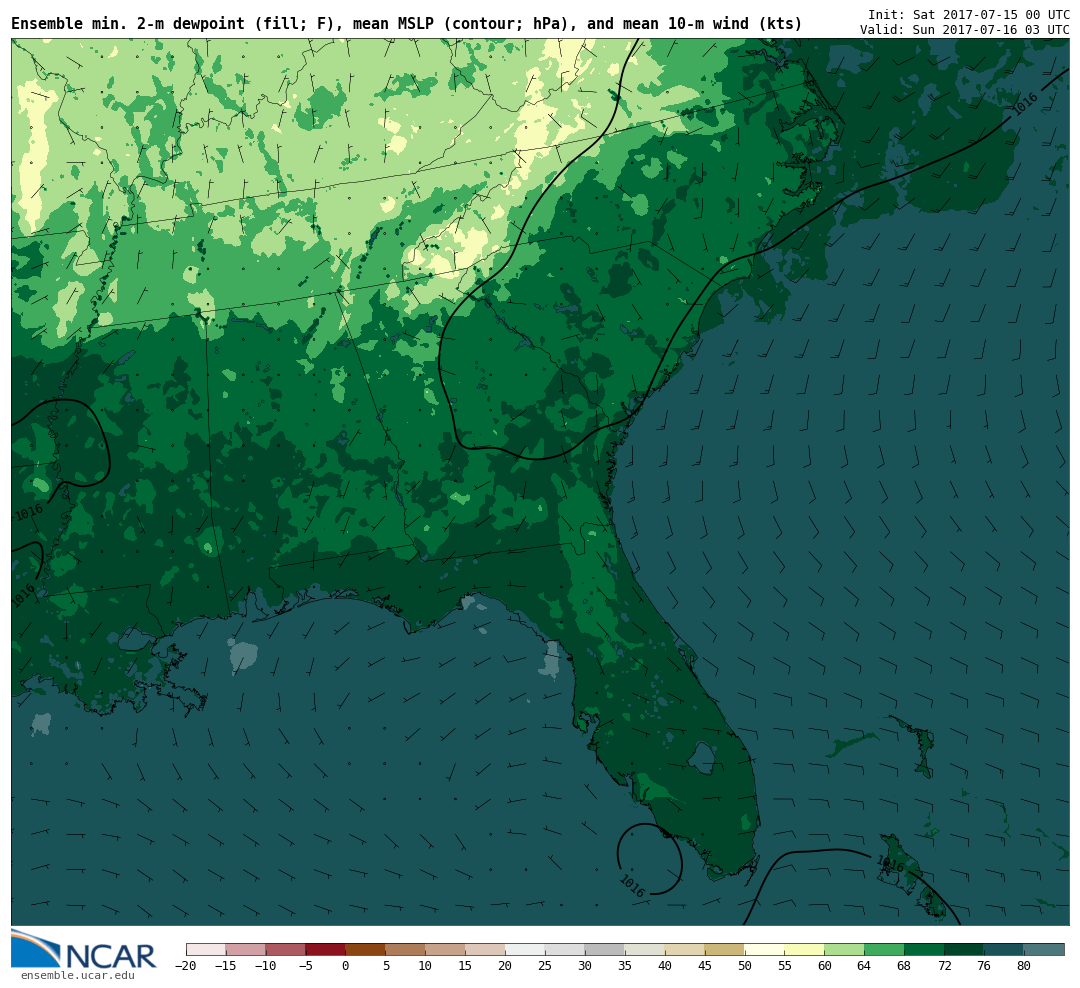Pick the 40 to 45 beige legend swatch
The height and width of the screenshot is (988, 1080).
(685, 949)
